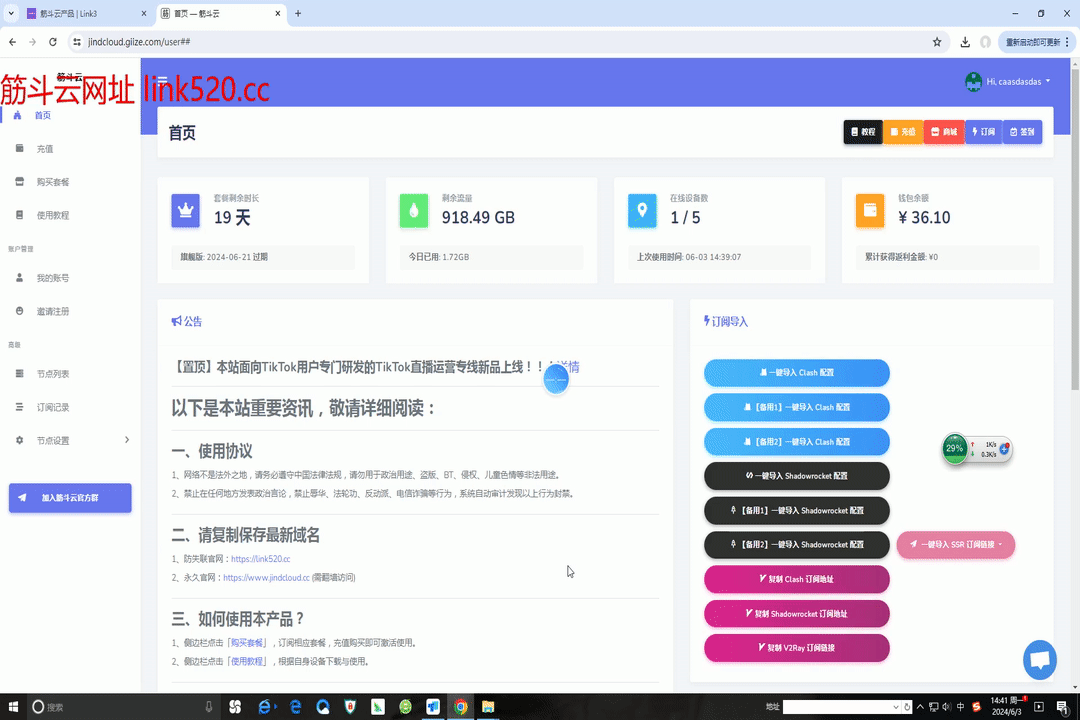Click the location pin online devices icon
This screenshot has width=1080, height=720.
[642, 210]
